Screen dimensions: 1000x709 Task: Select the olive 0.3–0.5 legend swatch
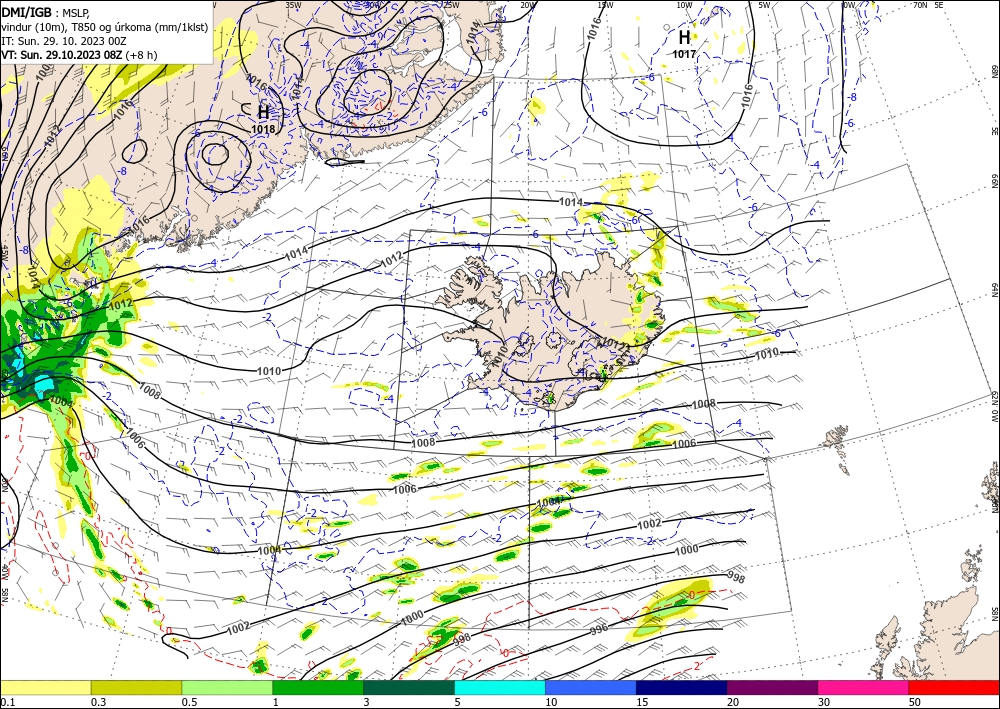[x=136, y=687]
